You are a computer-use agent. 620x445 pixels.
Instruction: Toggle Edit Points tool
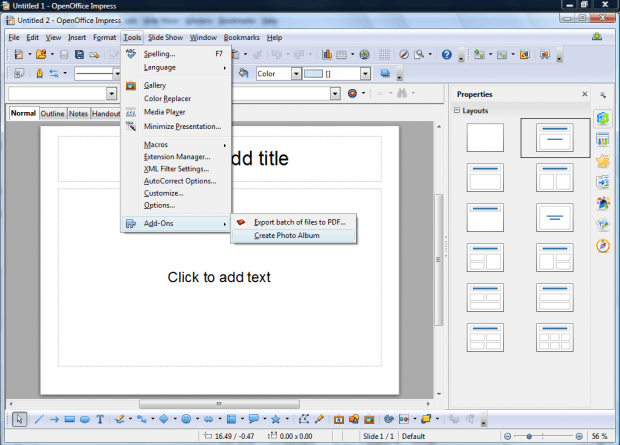[304, 419]
